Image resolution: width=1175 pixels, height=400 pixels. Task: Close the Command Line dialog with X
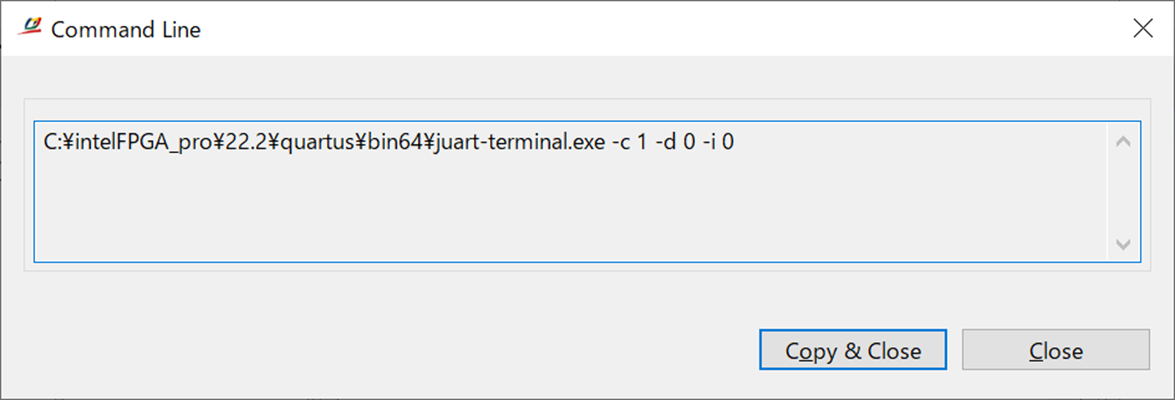1143,28
